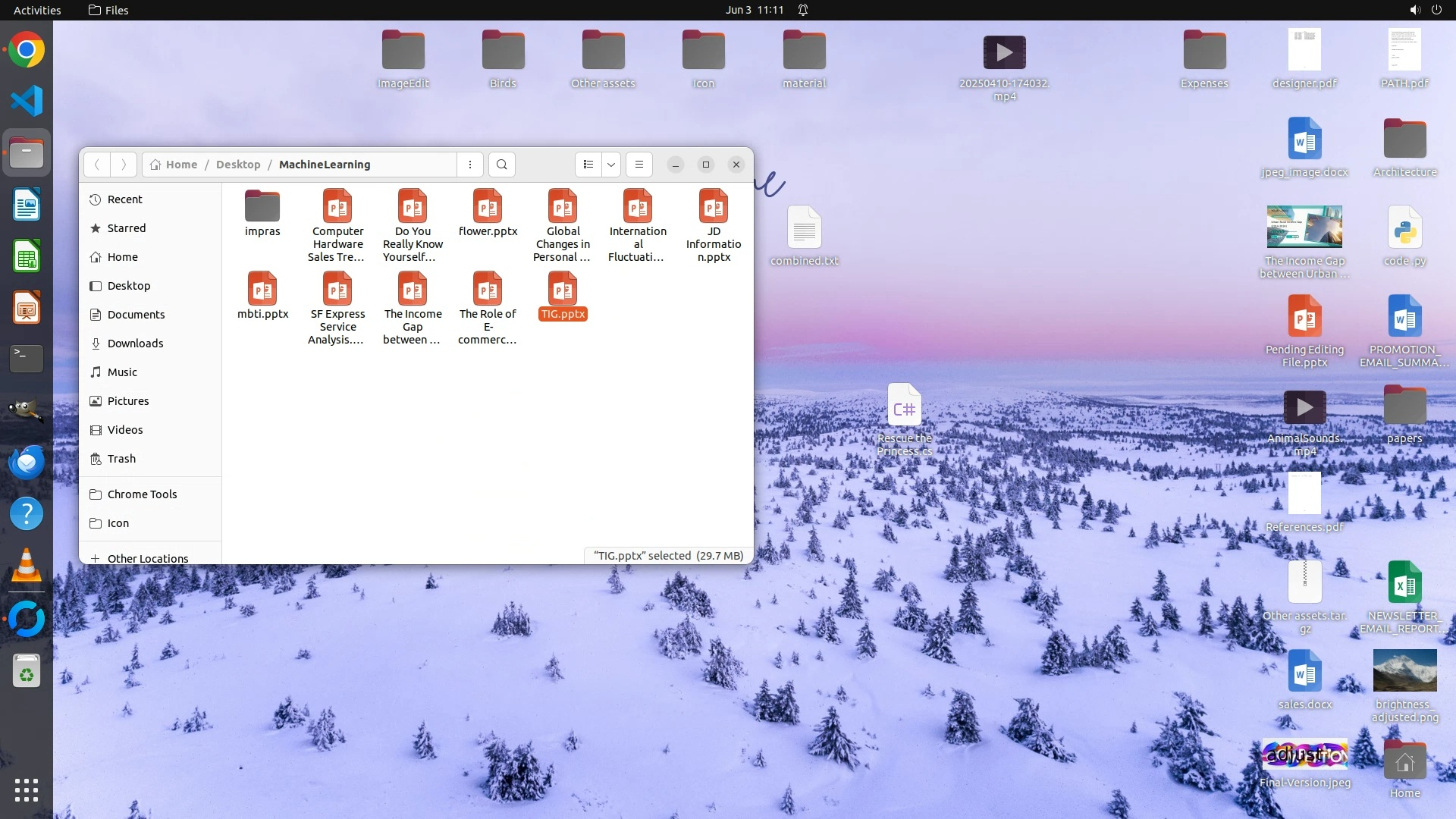Screen dimensions: 1456x819
Task: Select mbti.pptx presentation file
Action: (x=262, y=296)
